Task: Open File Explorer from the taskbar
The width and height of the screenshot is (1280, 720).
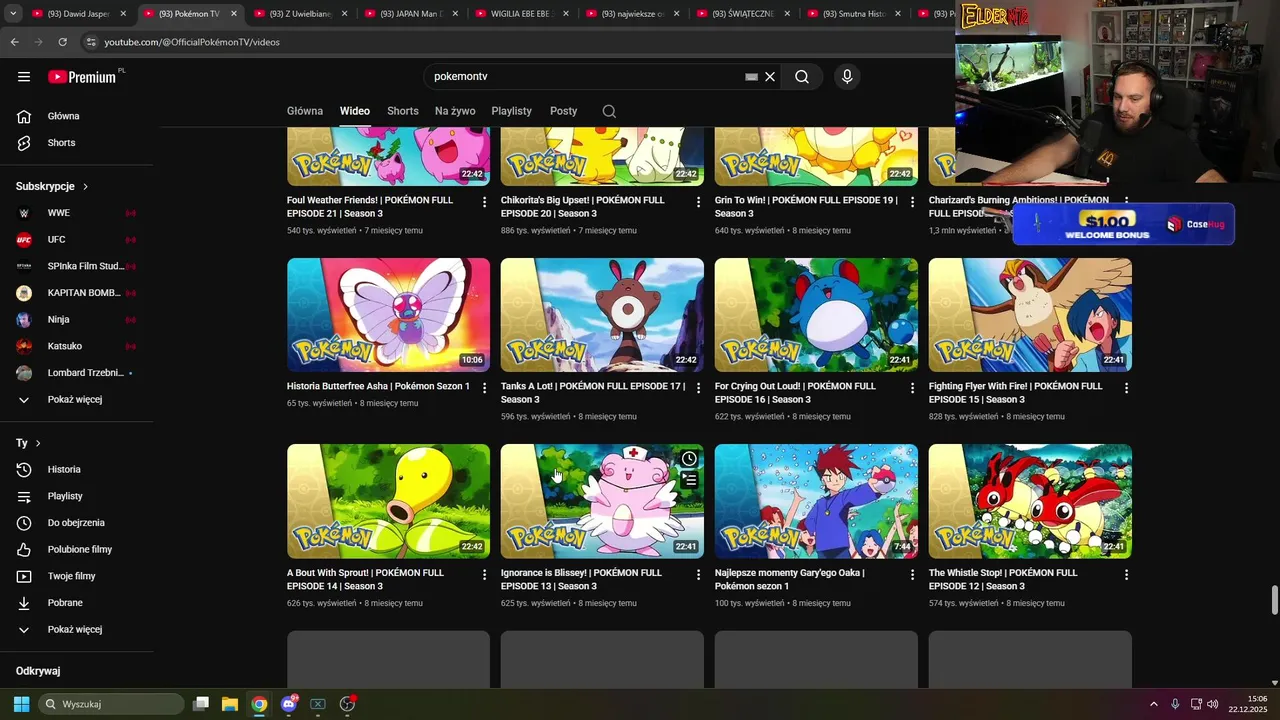Action: pyautogui.click(x=229, y=704)
